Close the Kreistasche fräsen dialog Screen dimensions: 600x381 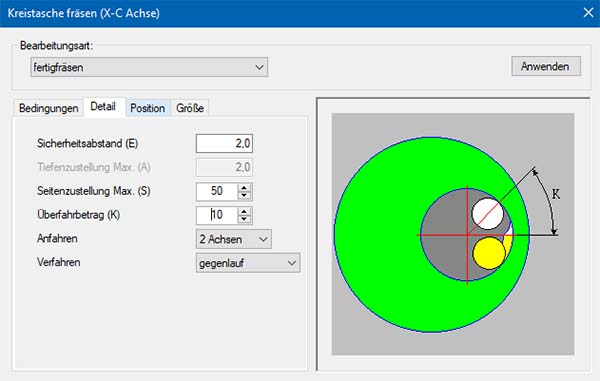[589, 13]
